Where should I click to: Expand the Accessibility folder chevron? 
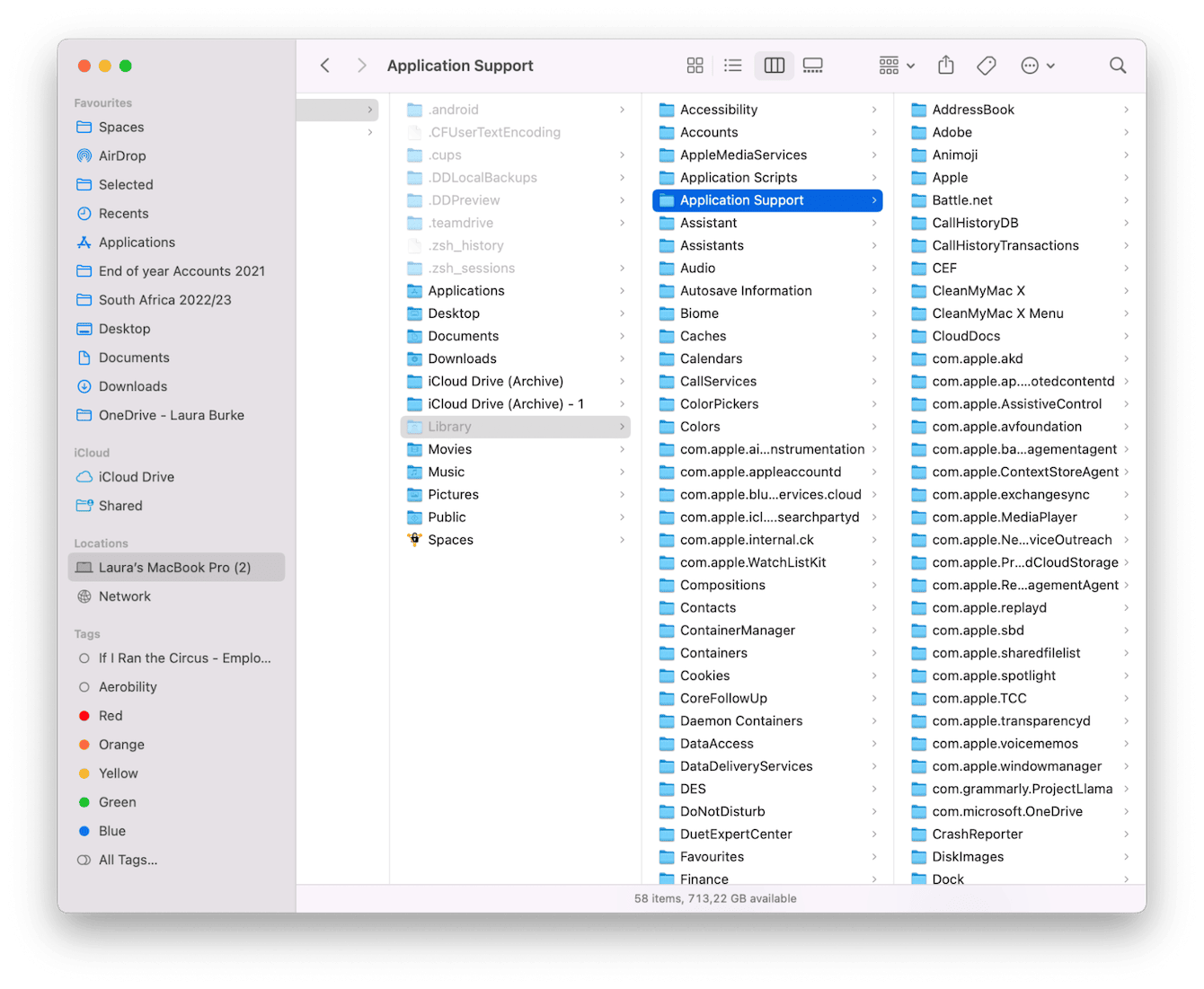(875, 110)
